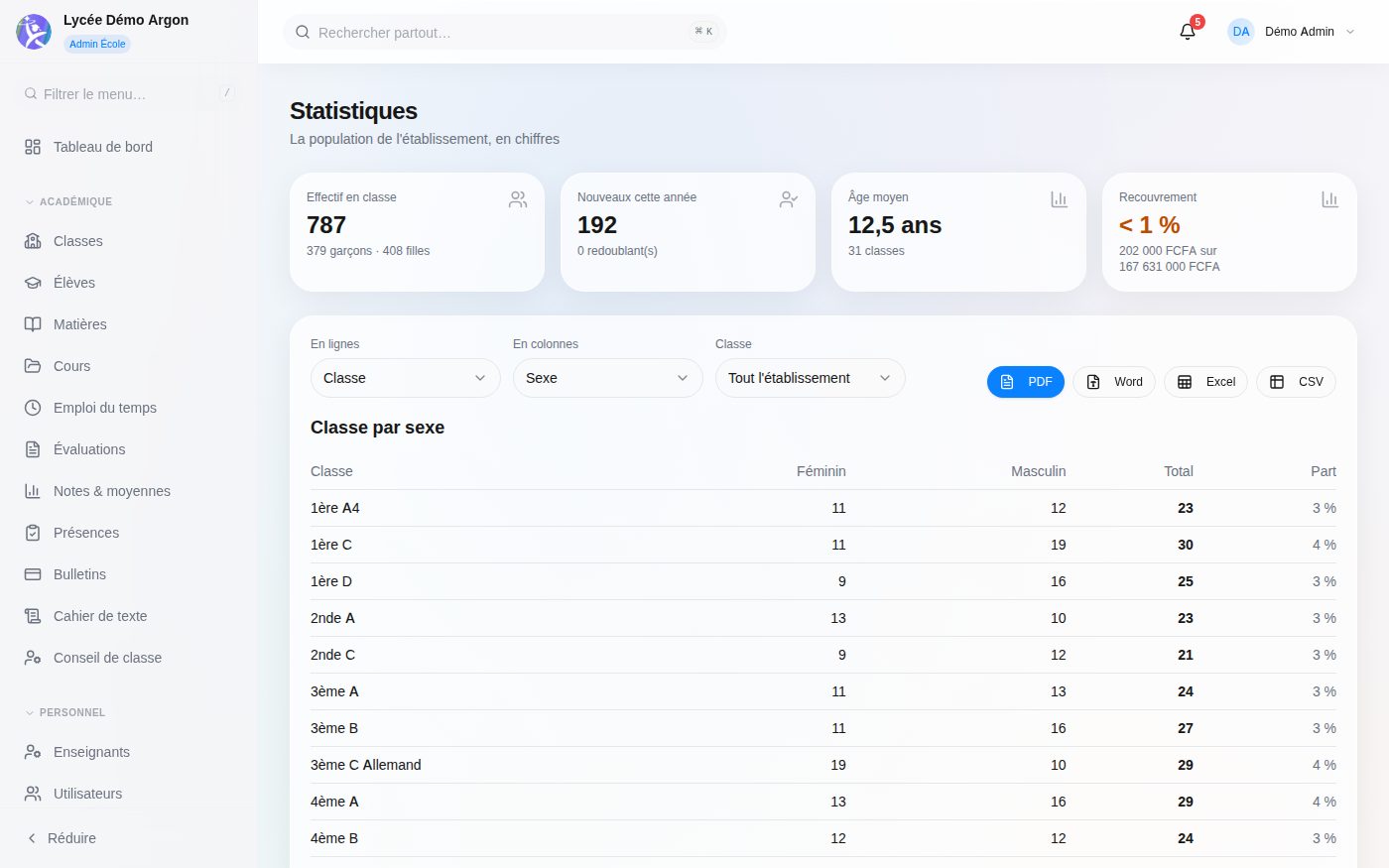Click the Cours folder icon
The image size is (1389, 868).
(x=33, y=366)
